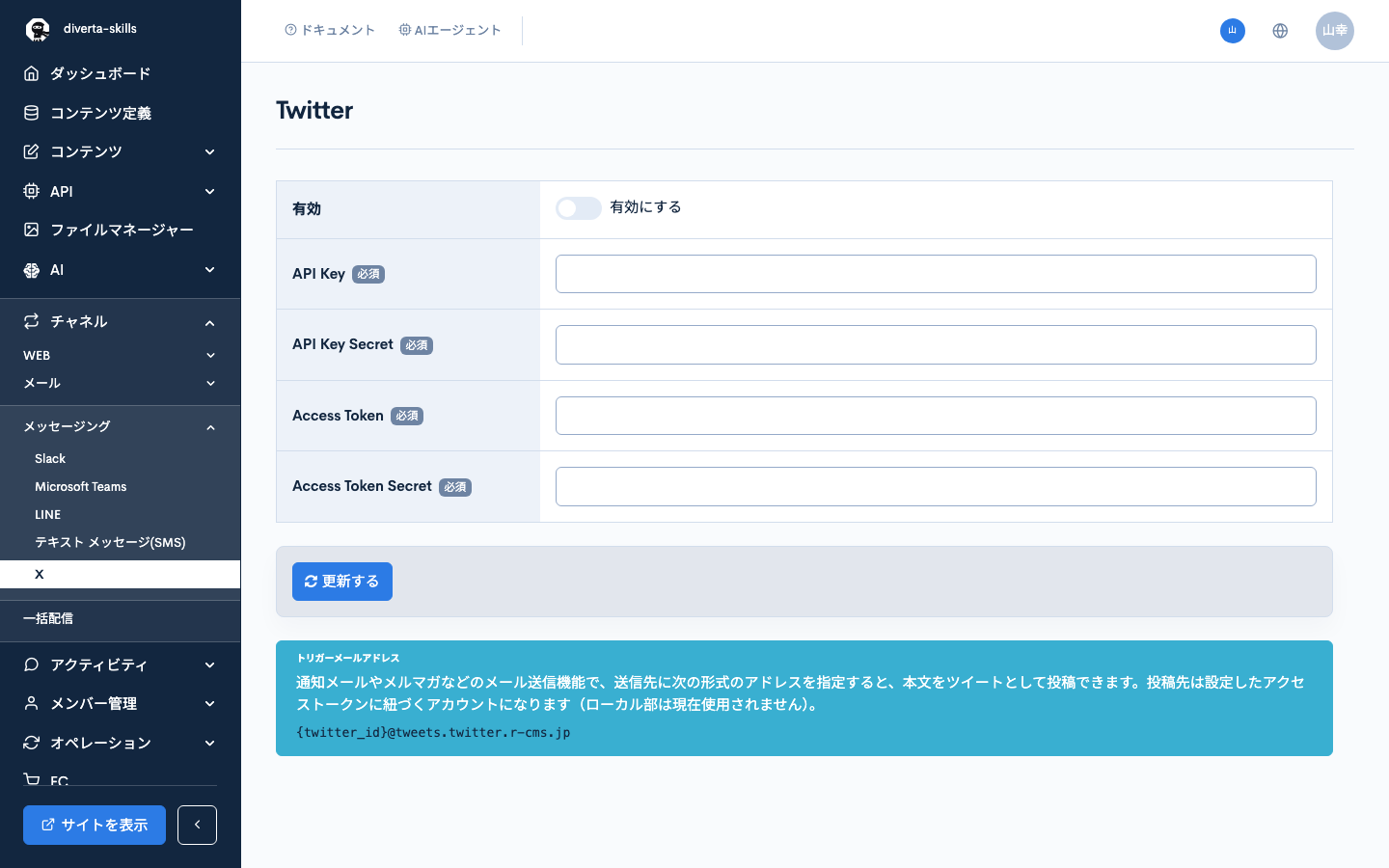Image resolution: width=1389 pixels, height=868 pixels.
Task: Toggle the 有効にする switch
Action: click(579, 208)
